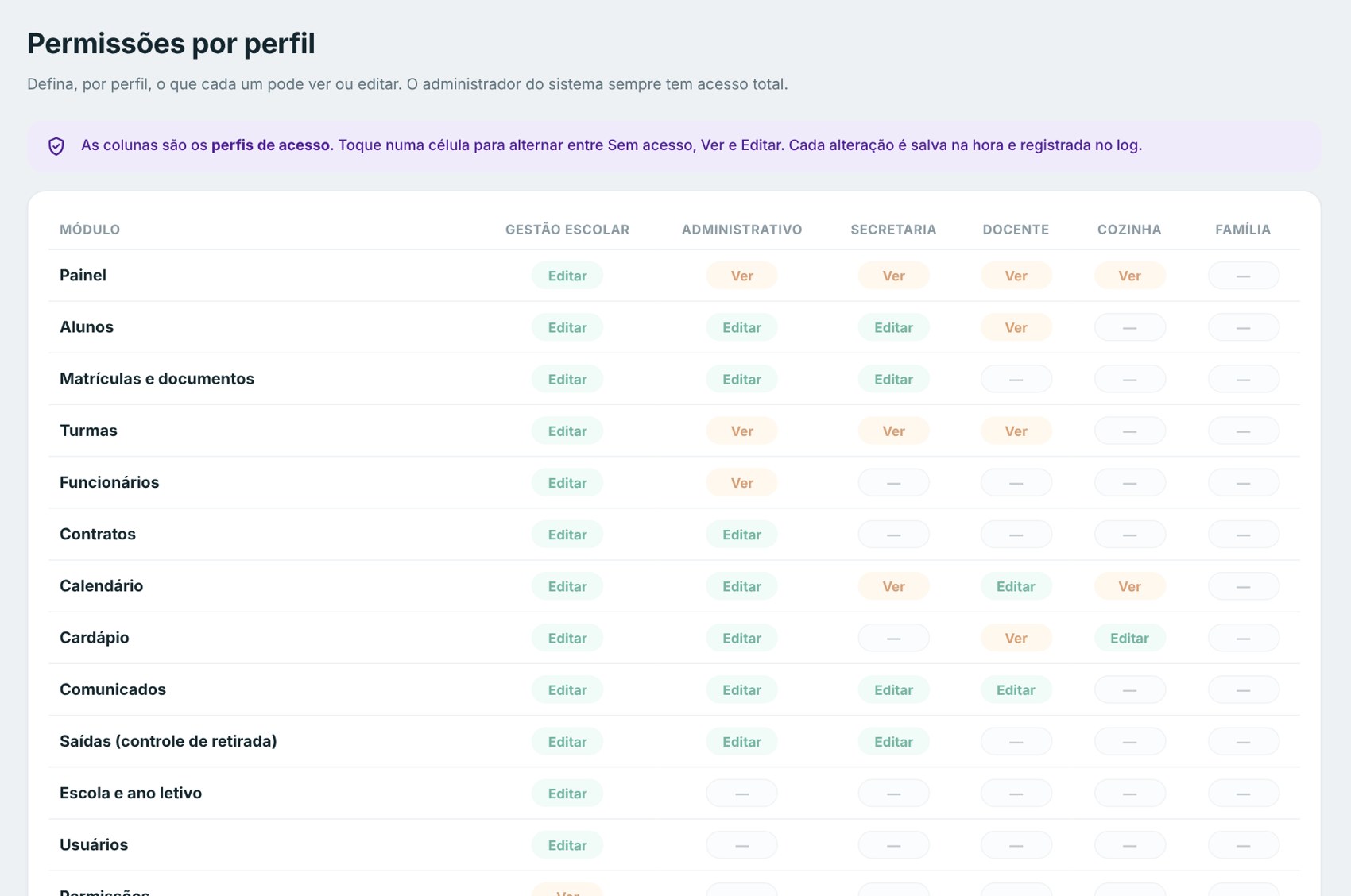Click the Administrativo column header
The image size is (1351, 896).
coord(742,230)
